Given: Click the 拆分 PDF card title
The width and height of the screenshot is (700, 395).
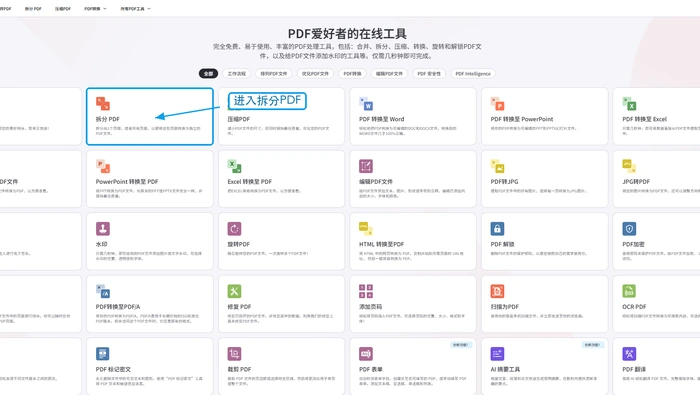Looking at the screenshot, I should (108, 119).
